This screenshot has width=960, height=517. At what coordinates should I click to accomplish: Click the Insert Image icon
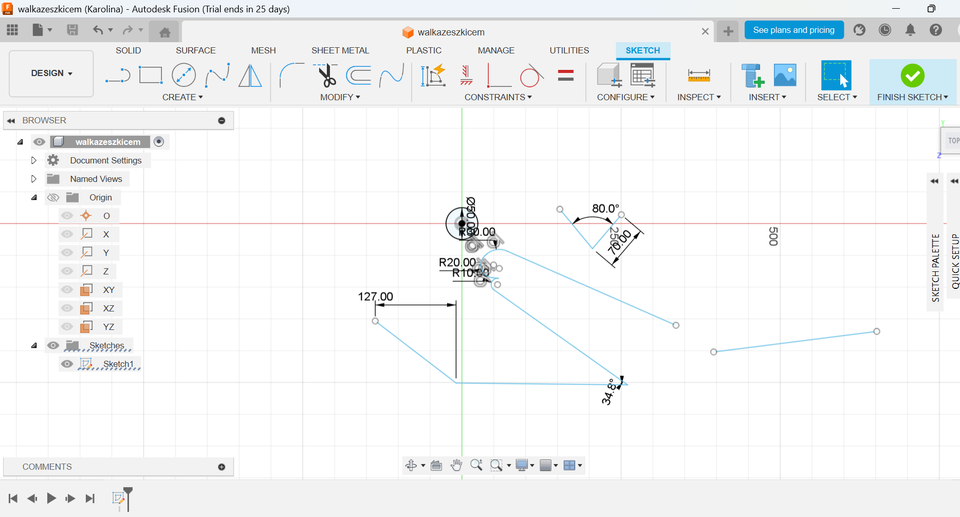coord(785,75)
